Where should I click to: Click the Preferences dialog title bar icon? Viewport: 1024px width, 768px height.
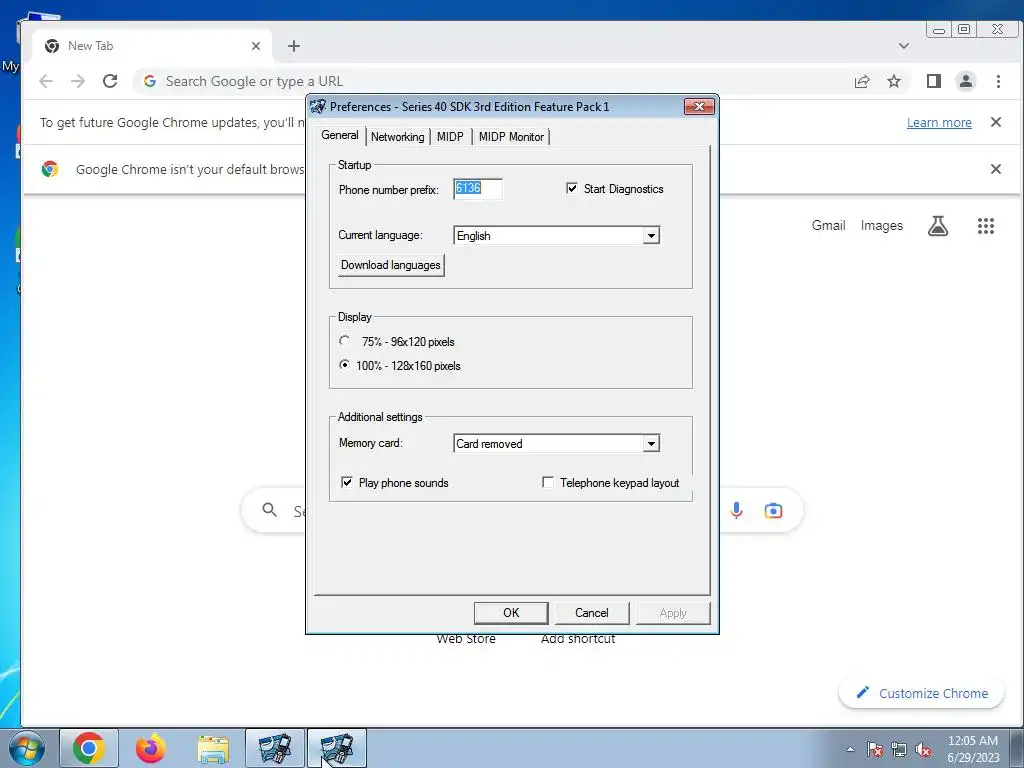(318, 106)
